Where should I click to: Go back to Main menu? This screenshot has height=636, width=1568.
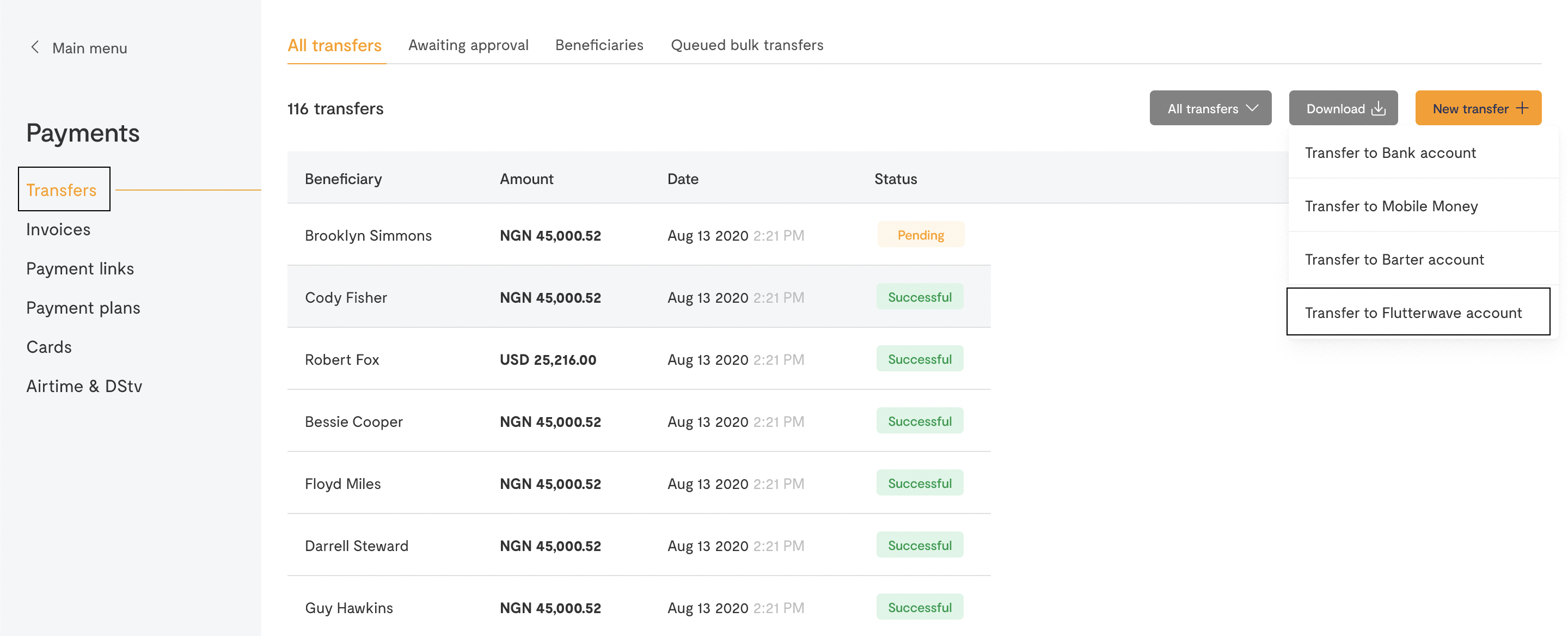tap(89, 48)
